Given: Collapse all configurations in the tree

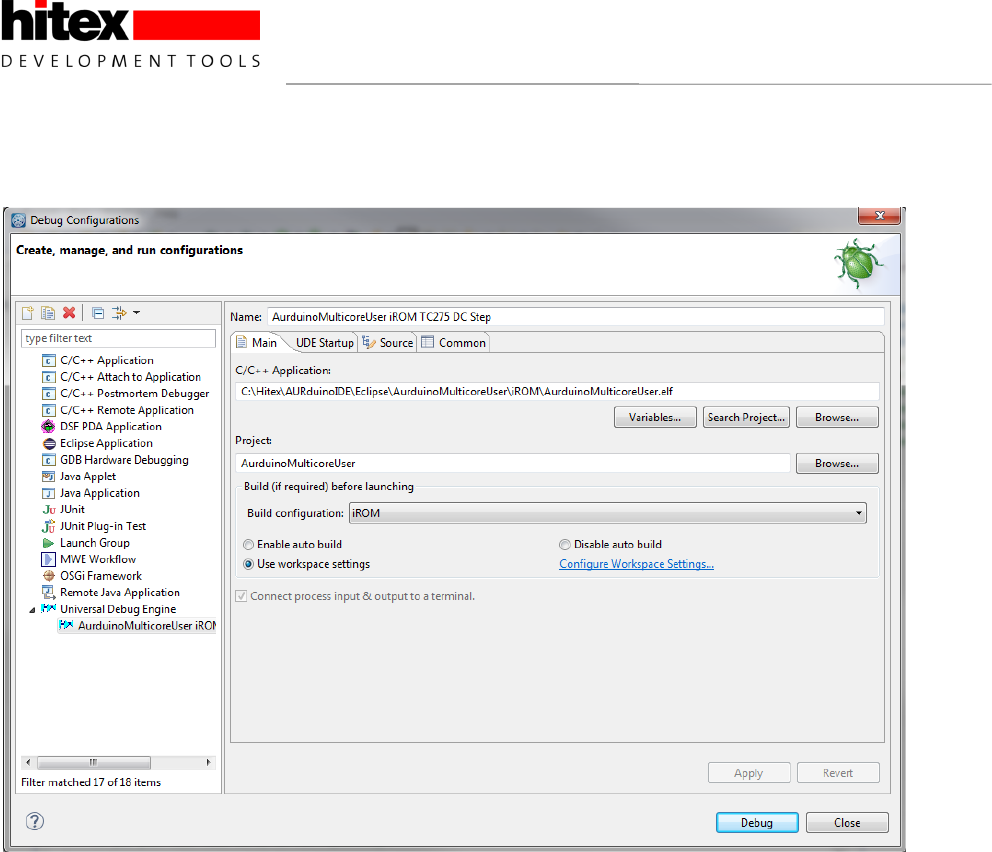Looking at the screenshot, I should [97, 312].
